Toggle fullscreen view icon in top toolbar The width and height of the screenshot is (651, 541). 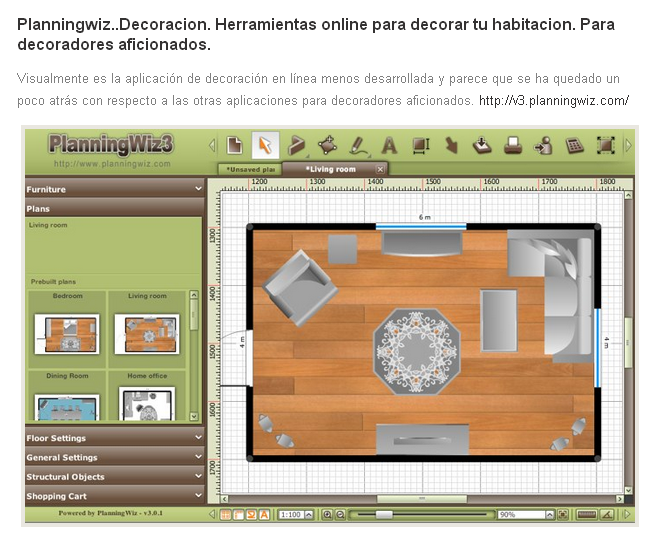coord(606,145)
